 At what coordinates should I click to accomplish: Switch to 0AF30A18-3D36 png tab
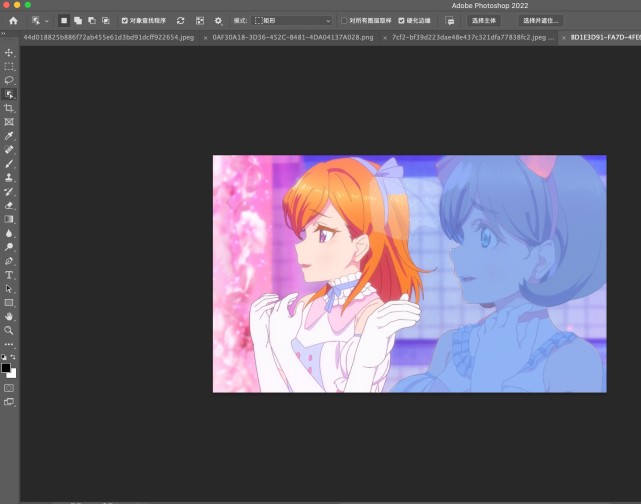293,37
